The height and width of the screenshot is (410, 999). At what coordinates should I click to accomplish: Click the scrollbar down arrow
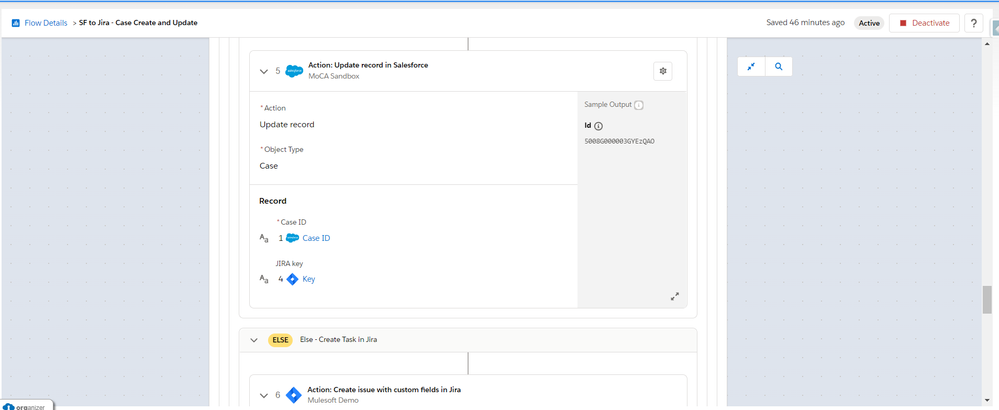tap(987, 400)
